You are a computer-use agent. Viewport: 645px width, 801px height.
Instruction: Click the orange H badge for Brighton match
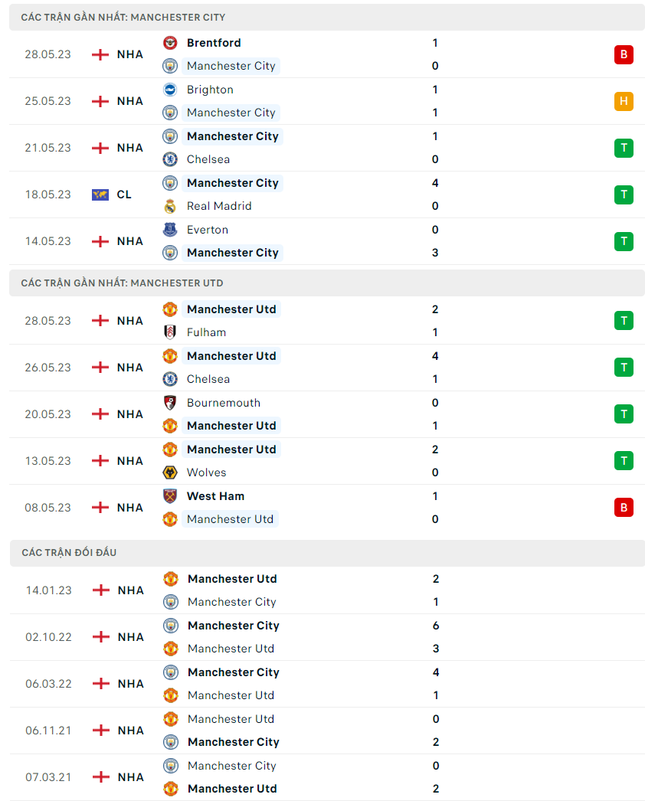[624, 101]
